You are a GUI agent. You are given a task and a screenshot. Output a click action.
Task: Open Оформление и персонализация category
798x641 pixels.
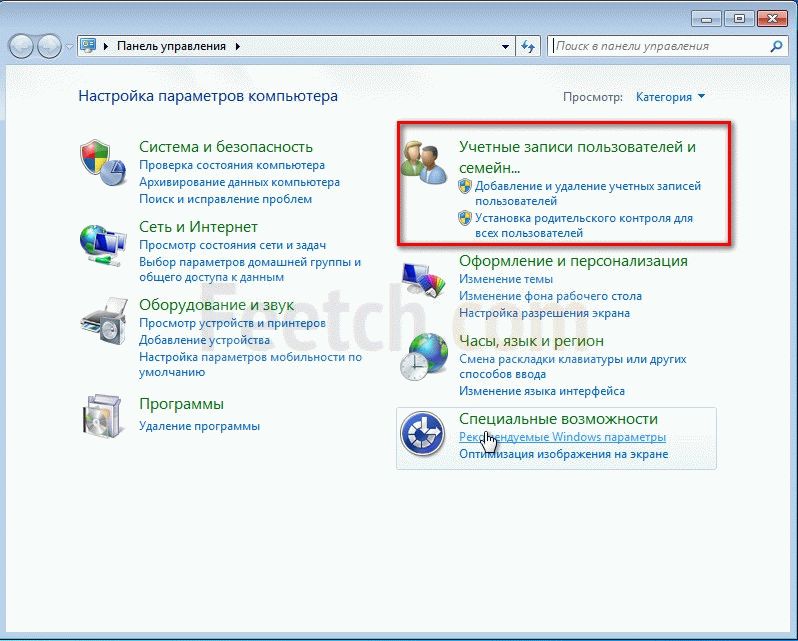point(573,260)
